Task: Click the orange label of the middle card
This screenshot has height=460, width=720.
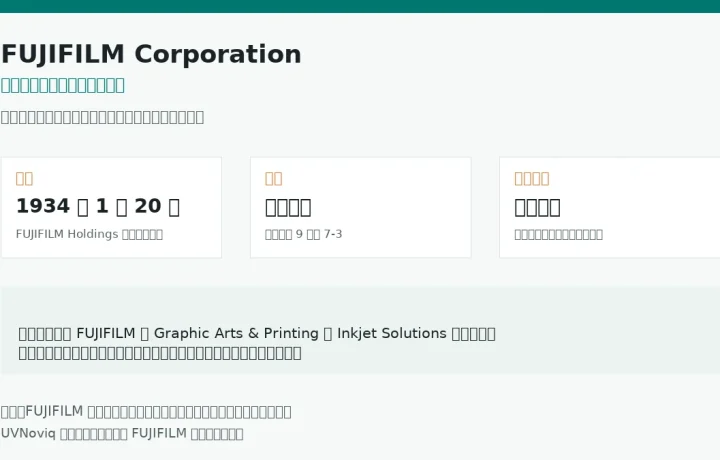Action: pos(274,178)
